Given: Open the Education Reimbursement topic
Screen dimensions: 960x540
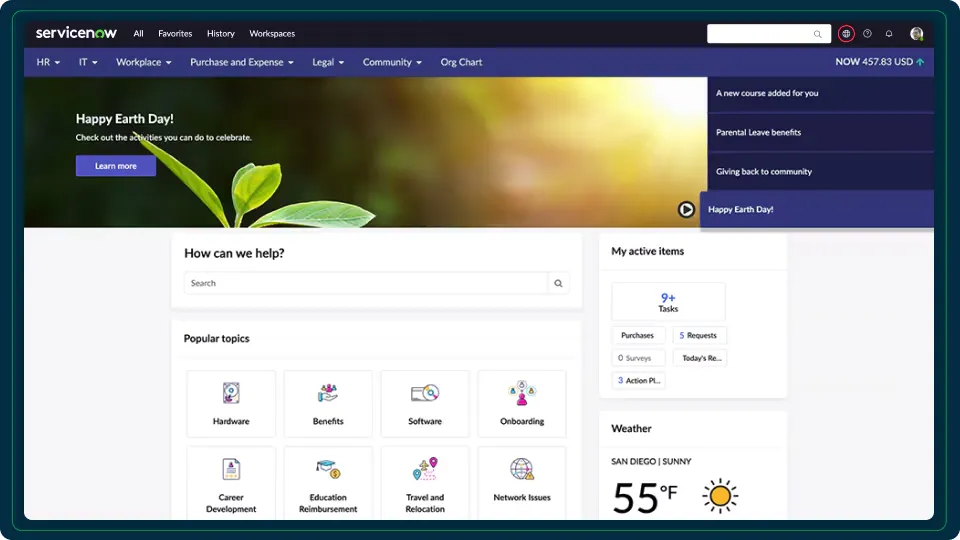Looking at the screenshot, I should click(x=328, y=484).
